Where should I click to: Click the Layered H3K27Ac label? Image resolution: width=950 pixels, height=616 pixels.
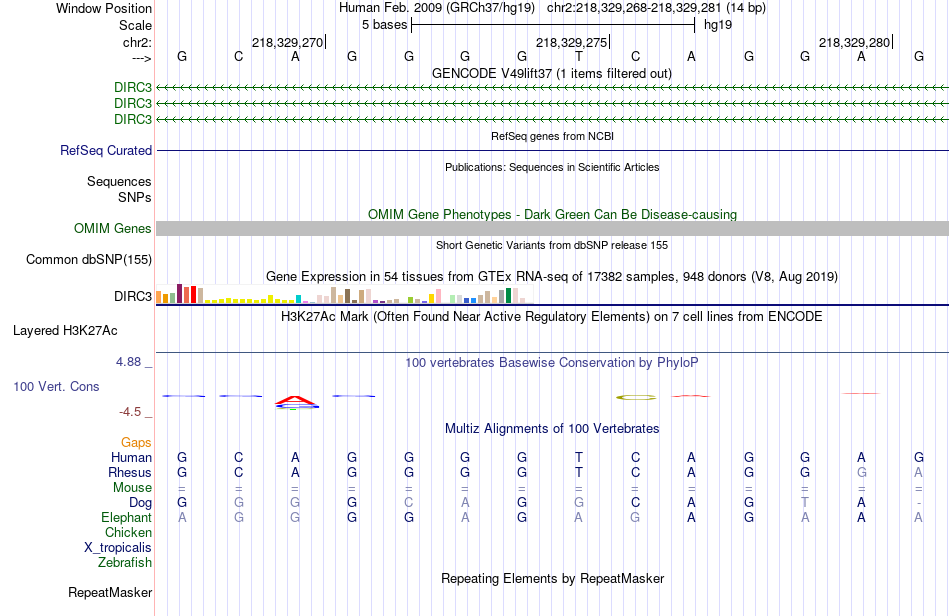(65, 330)
